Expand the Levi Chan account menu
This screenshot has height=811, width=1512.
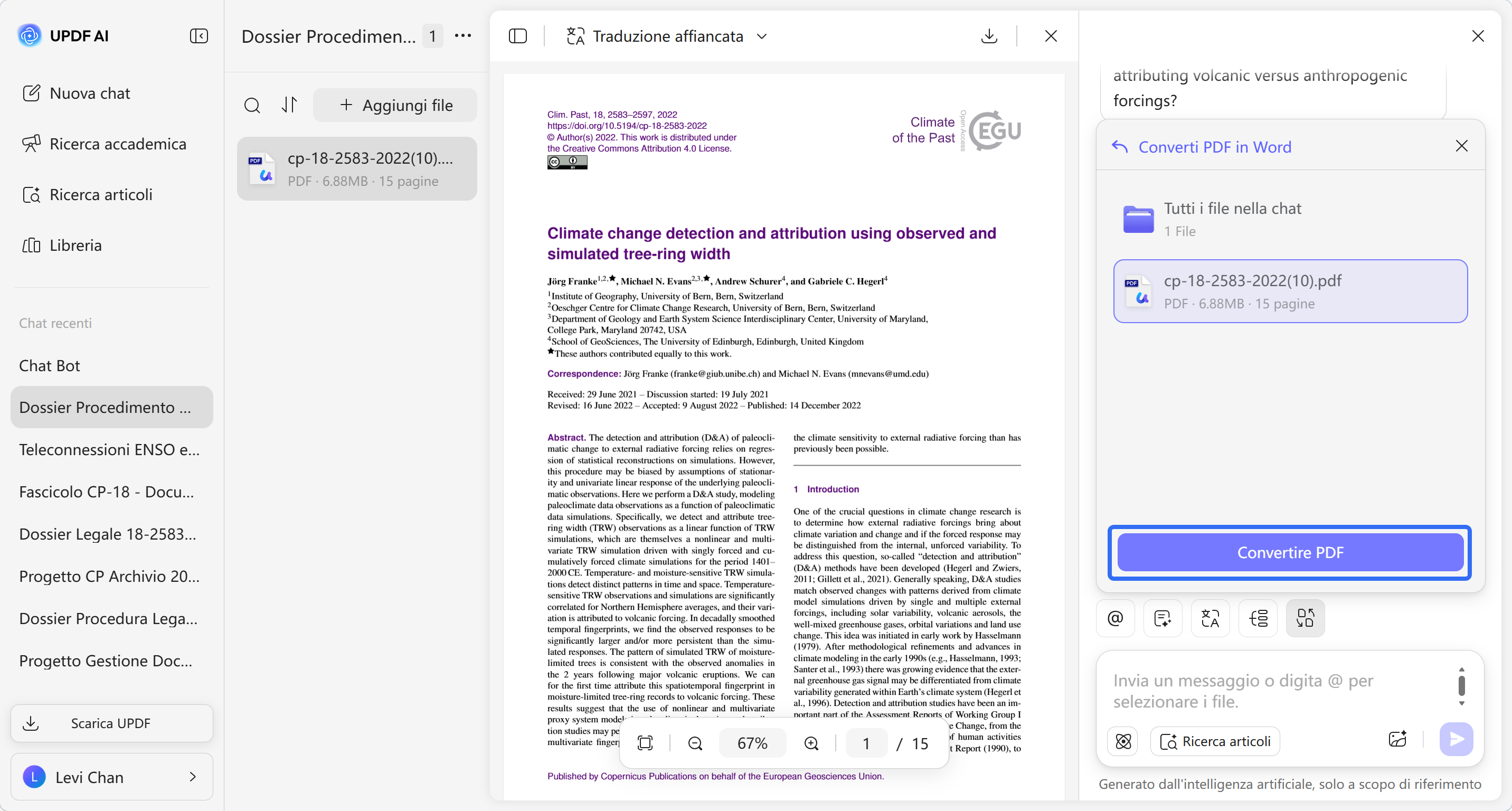(x=111, y=777)
